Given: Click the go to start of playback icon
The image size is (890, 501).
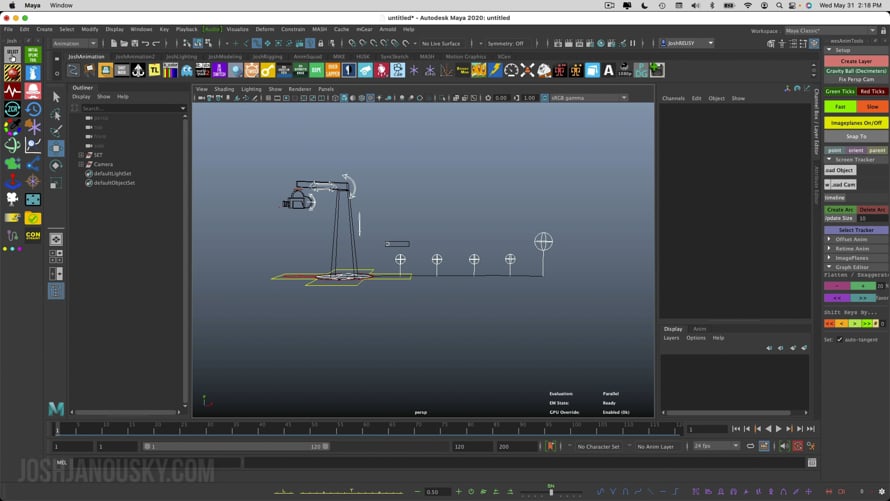Looking at the screenshot, I should coord(735,429).
